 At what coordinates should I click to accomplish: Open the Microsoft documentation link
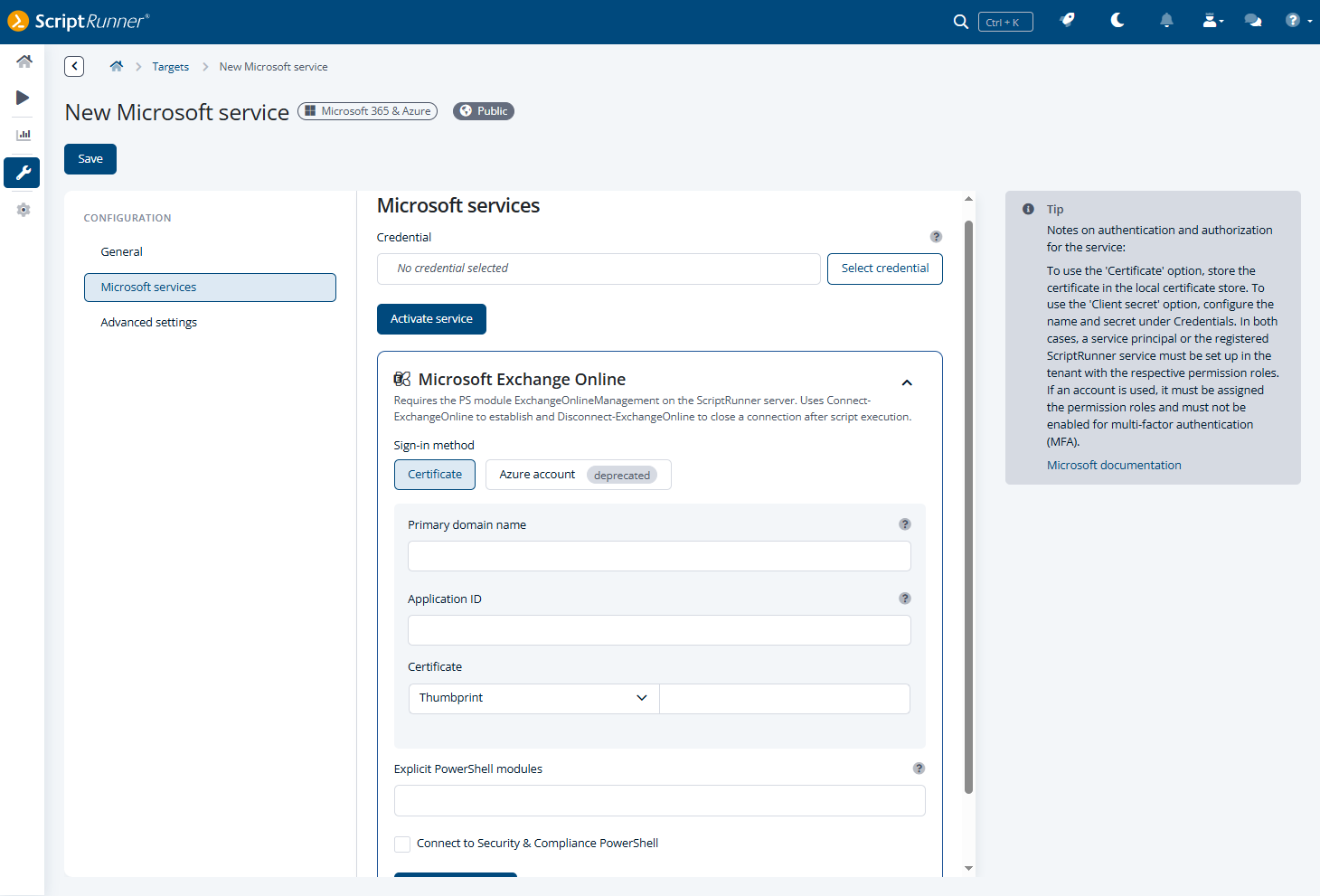coord(1114,466)
